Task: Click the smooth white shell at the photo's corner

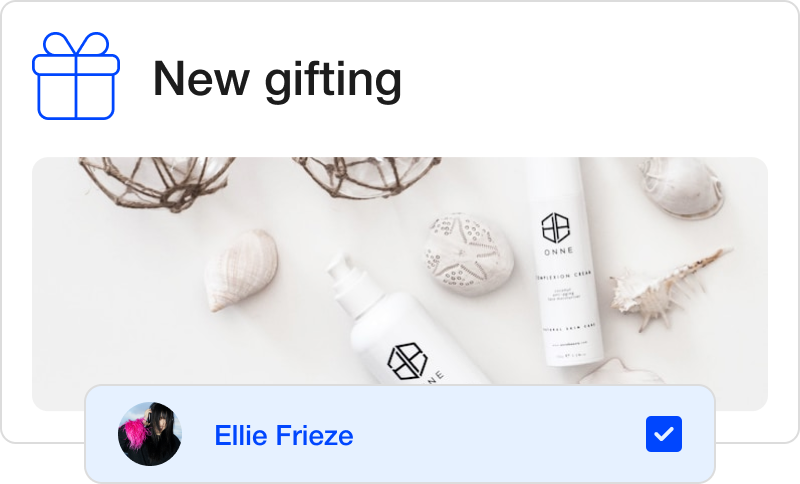Action: (682, 187)
